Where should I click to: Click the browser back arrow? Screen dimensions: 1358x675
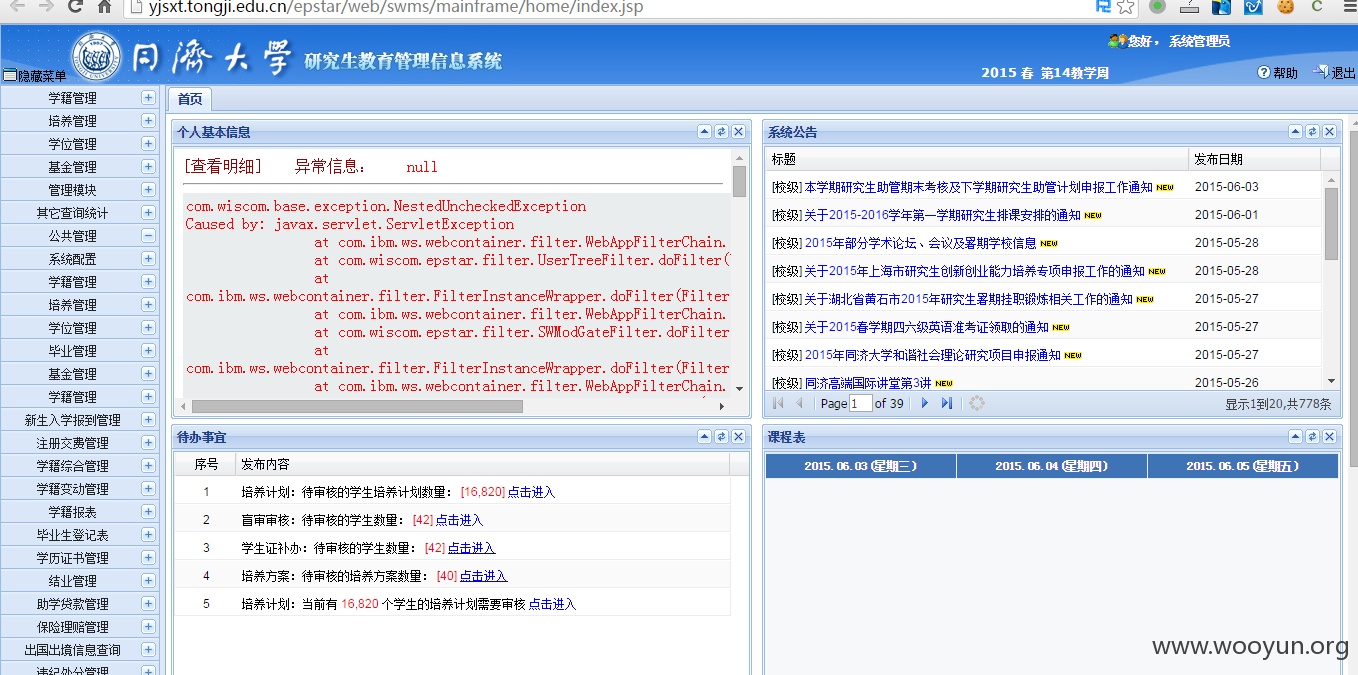tap(18, 7)
